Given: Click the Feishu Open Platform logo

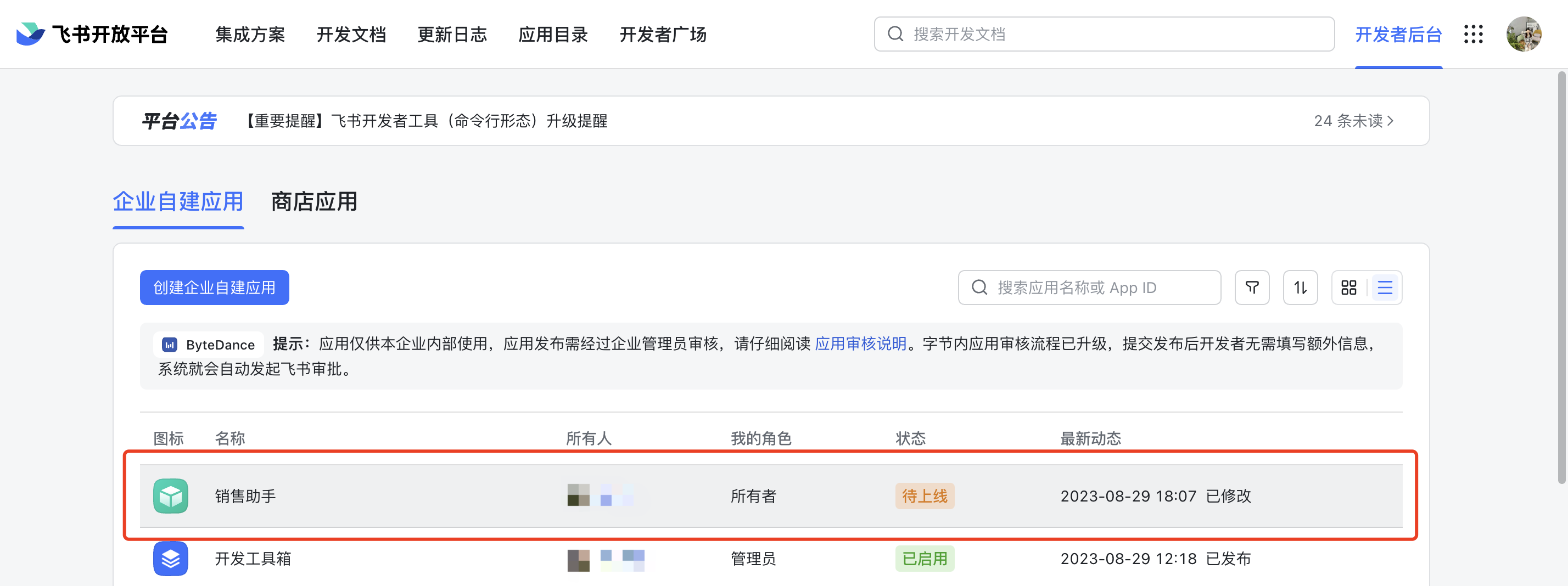Looking at the screenshot, I should pyautogui.click(x=92, y=34).
